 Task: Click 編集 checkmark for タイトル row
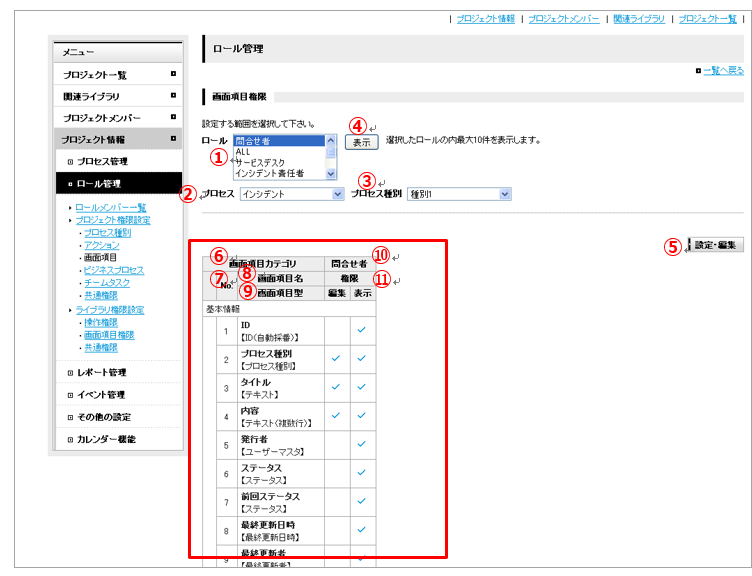click(336, 387)
